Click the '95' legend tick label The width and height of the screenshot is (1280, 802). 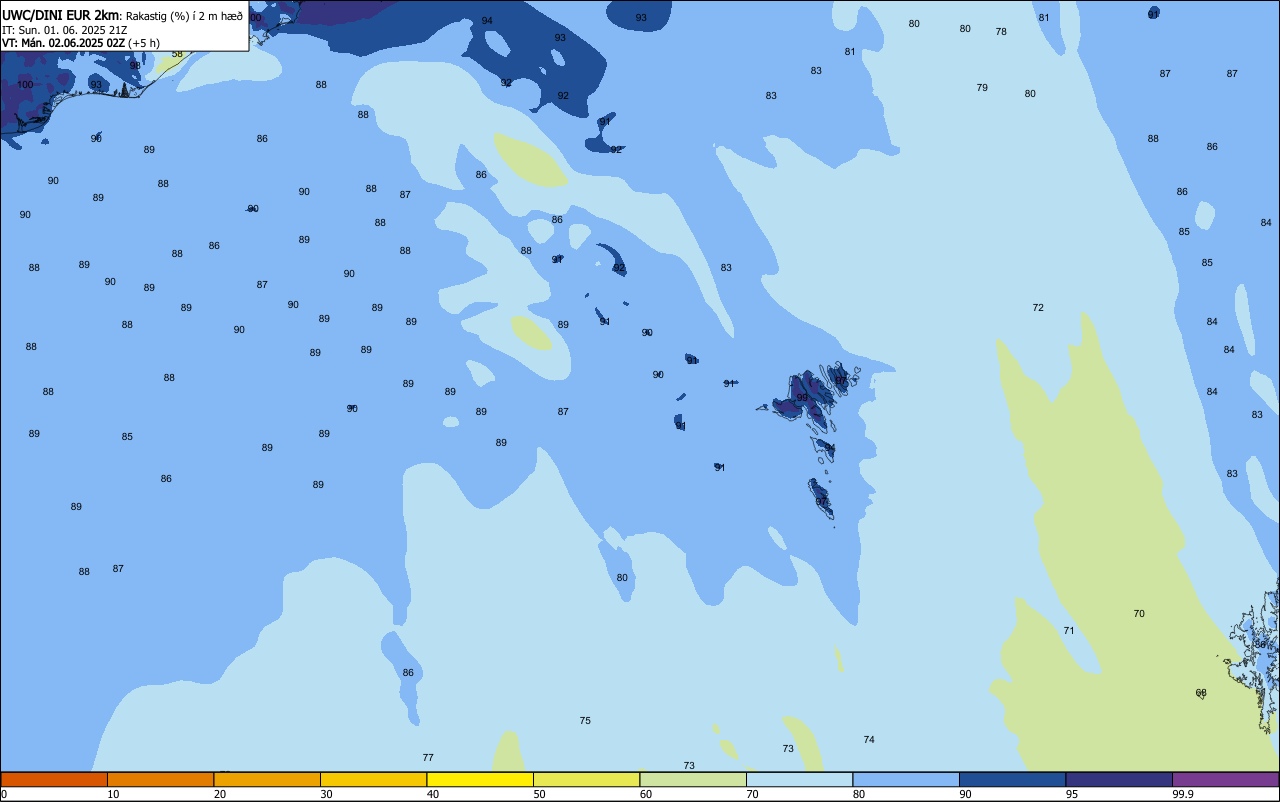[1071, 794]
